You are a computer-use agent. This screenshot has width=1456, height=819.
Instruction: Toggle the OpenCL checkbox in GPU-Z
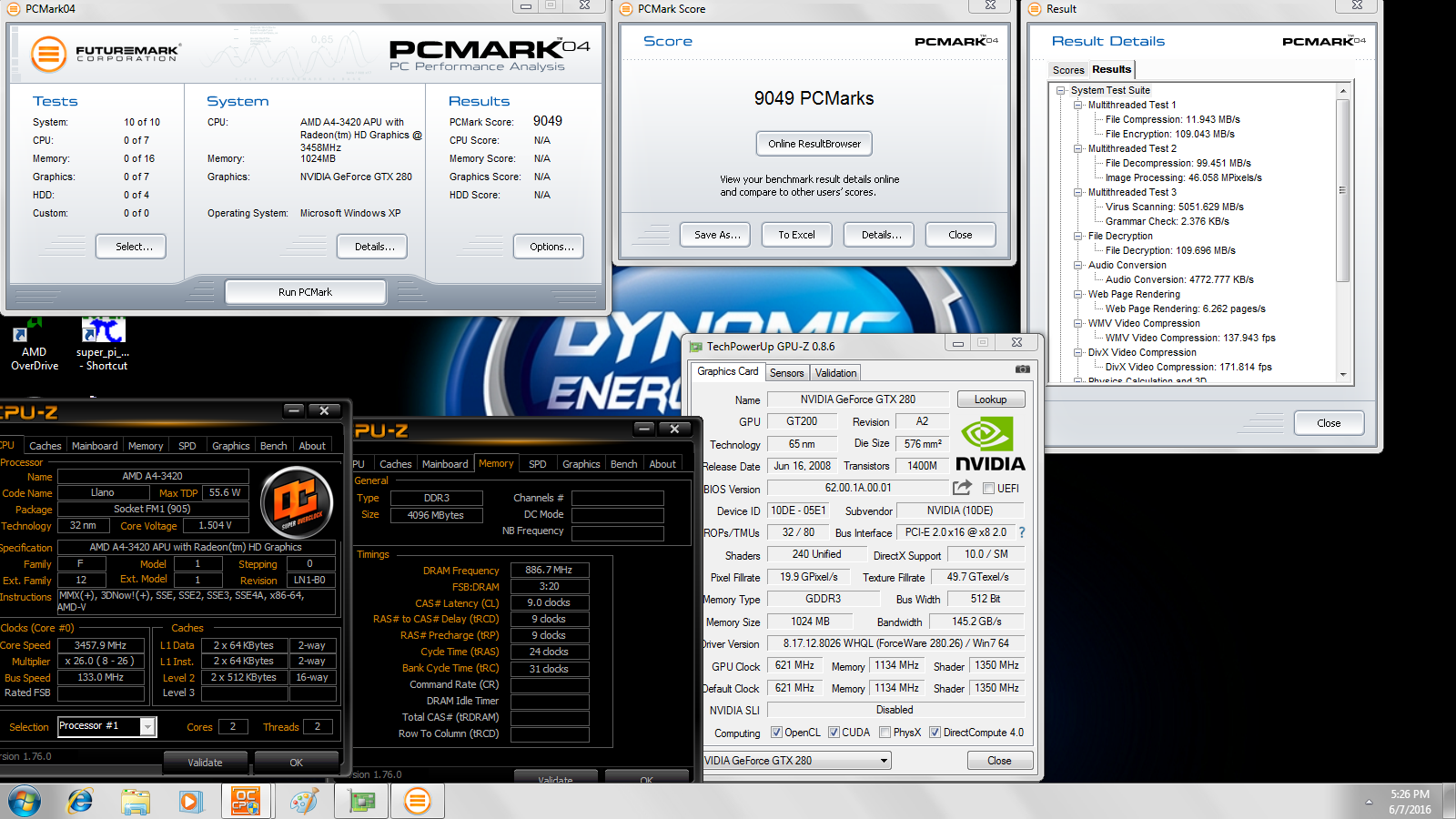[x=776, y=733]
